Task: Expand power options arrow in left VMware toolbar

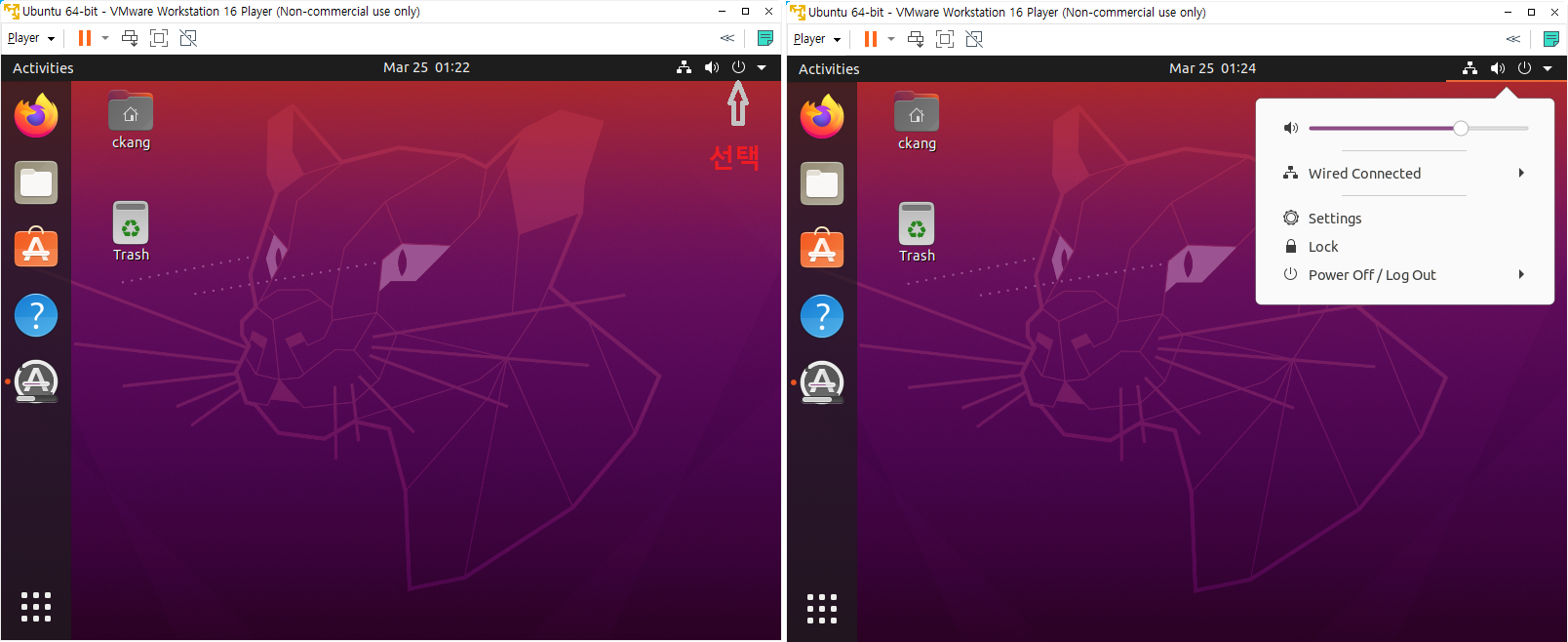Action: (105, 38)
